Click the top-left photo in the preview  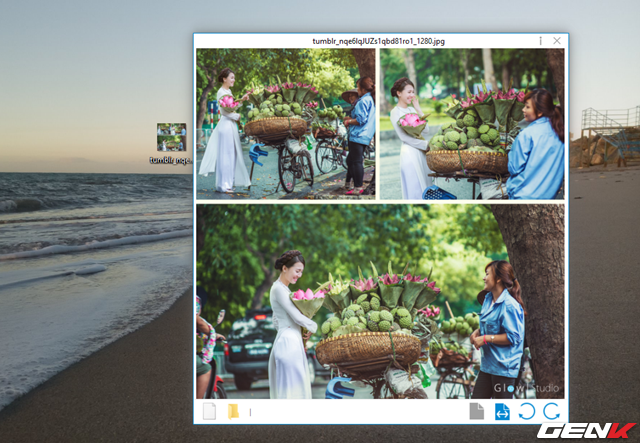[x=286, y=122]
